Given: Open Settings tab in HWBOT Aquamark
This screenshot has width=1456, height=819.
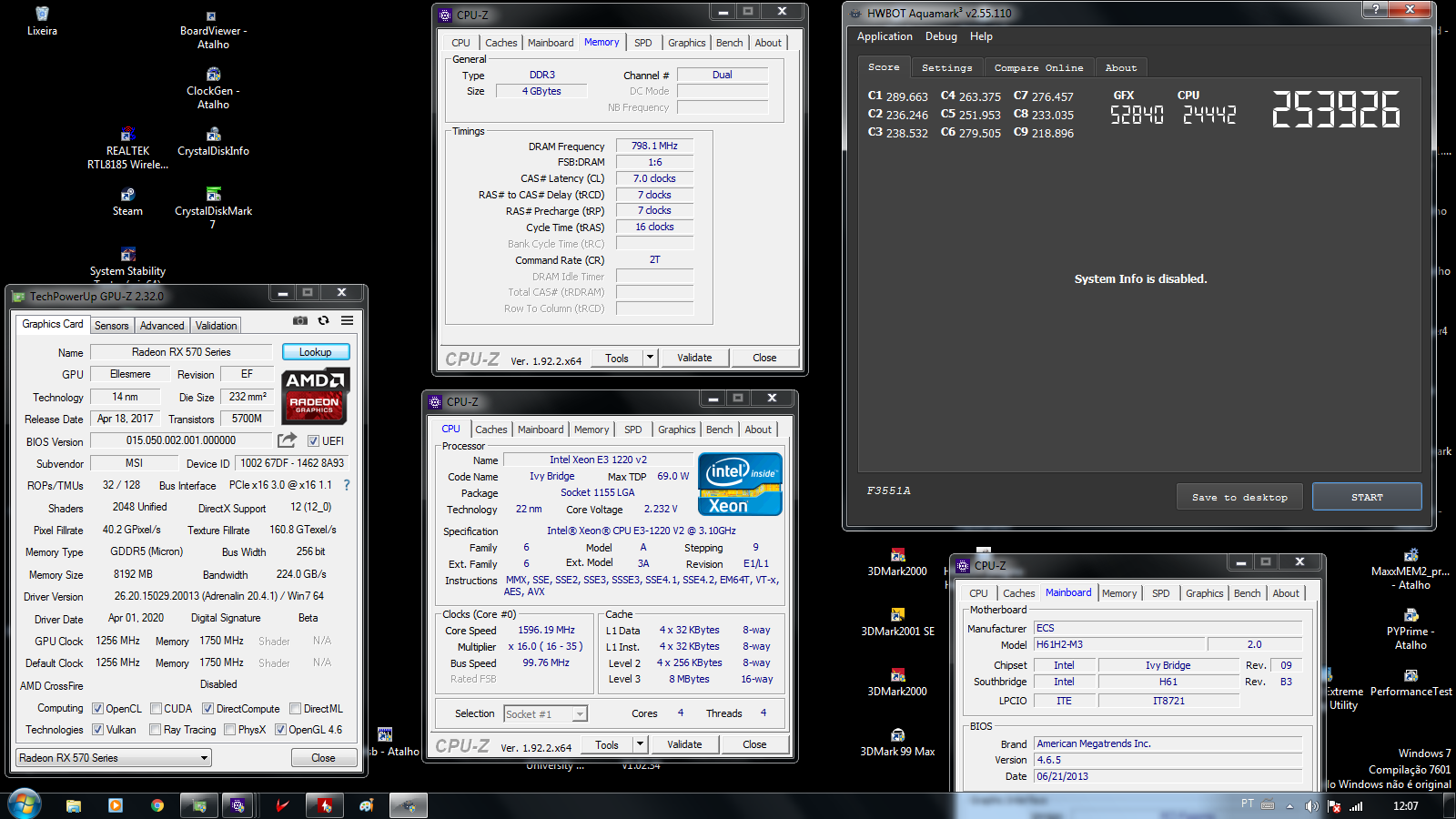Looking at the screenshot, I should tap(946, 67).
